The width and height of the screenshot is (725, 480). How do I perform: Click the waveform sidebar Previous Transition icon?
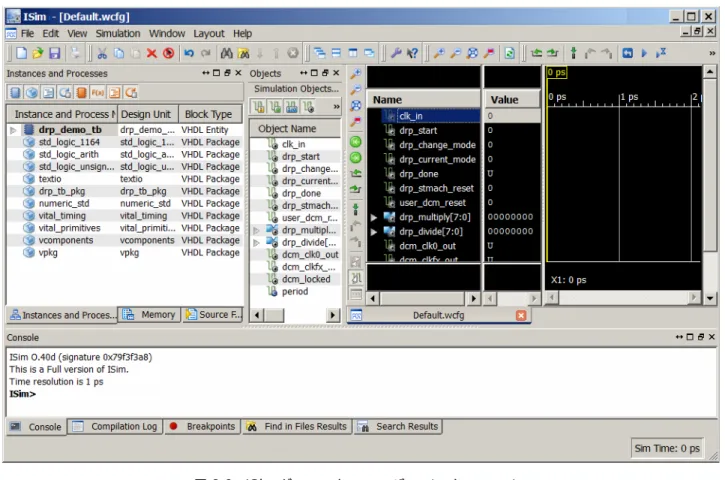[356, 173]
